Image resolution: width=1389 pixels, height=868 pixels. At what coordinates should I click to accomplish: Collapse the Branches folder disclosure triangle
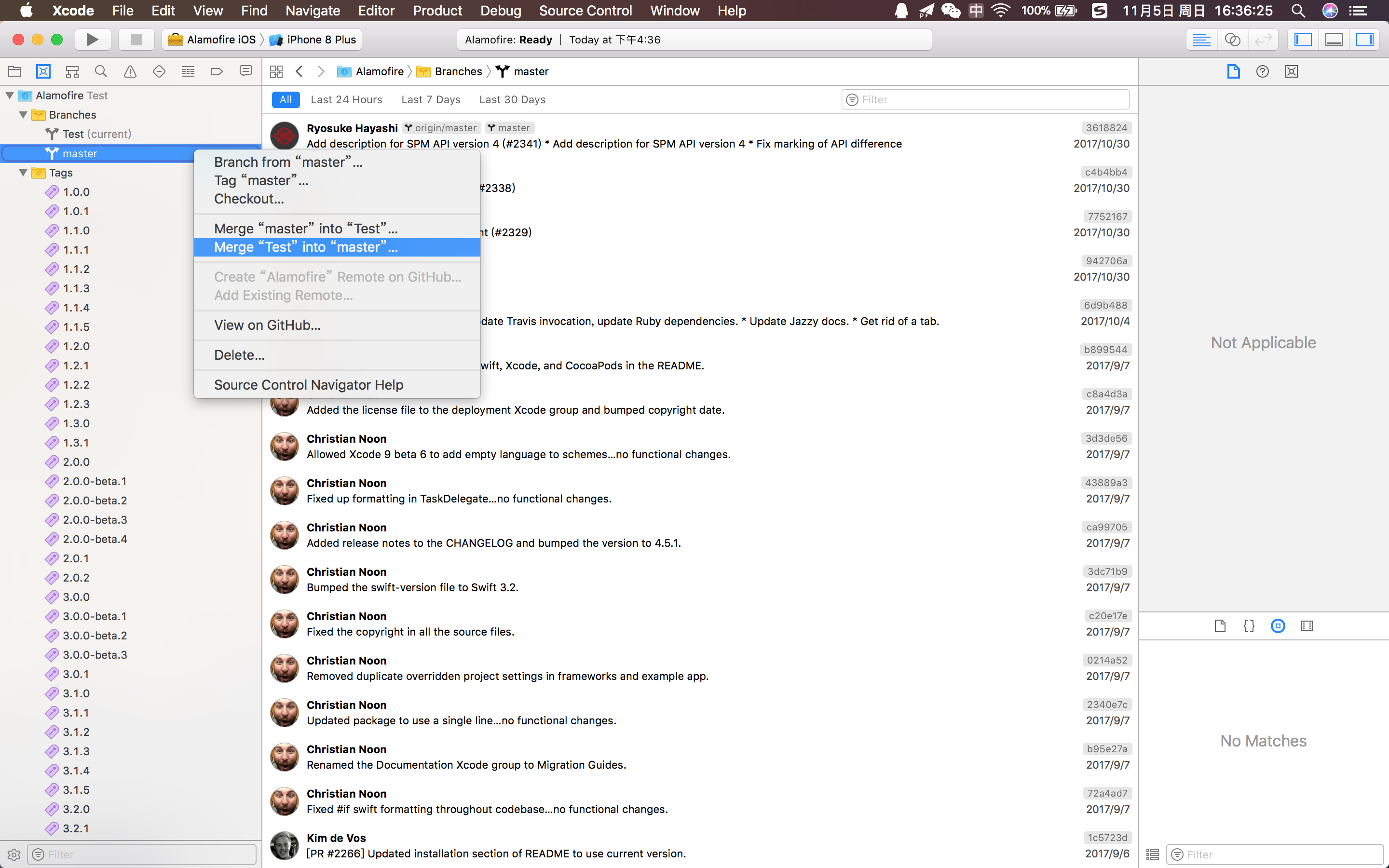coord(23,115)
